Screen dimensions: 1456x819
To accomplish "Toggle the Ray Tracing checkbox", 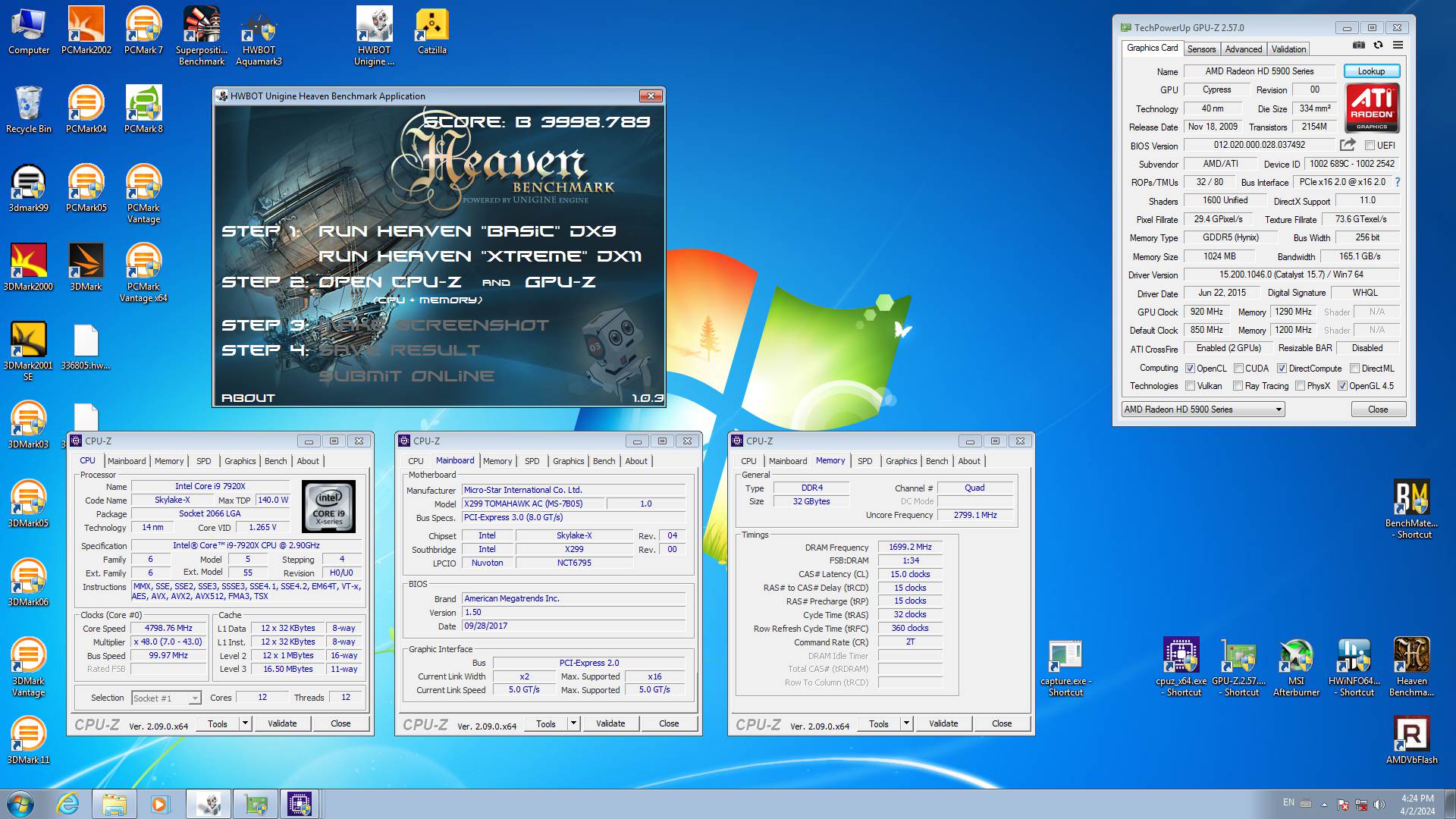I will [1238, 386].
